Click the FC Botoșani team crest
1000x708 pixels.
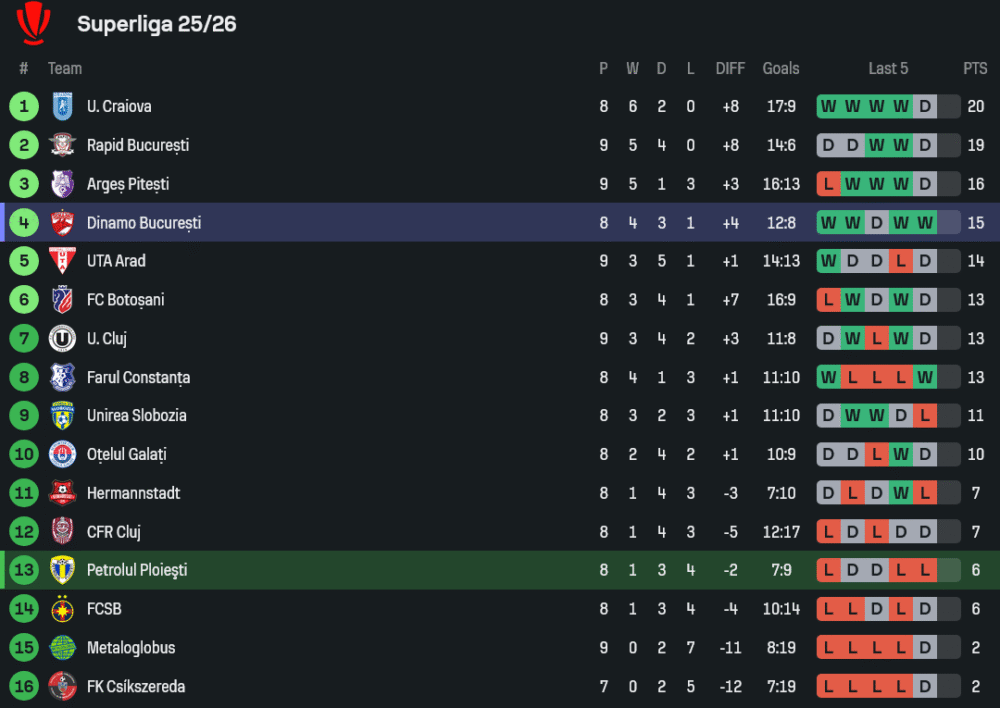tap(62, 300)
